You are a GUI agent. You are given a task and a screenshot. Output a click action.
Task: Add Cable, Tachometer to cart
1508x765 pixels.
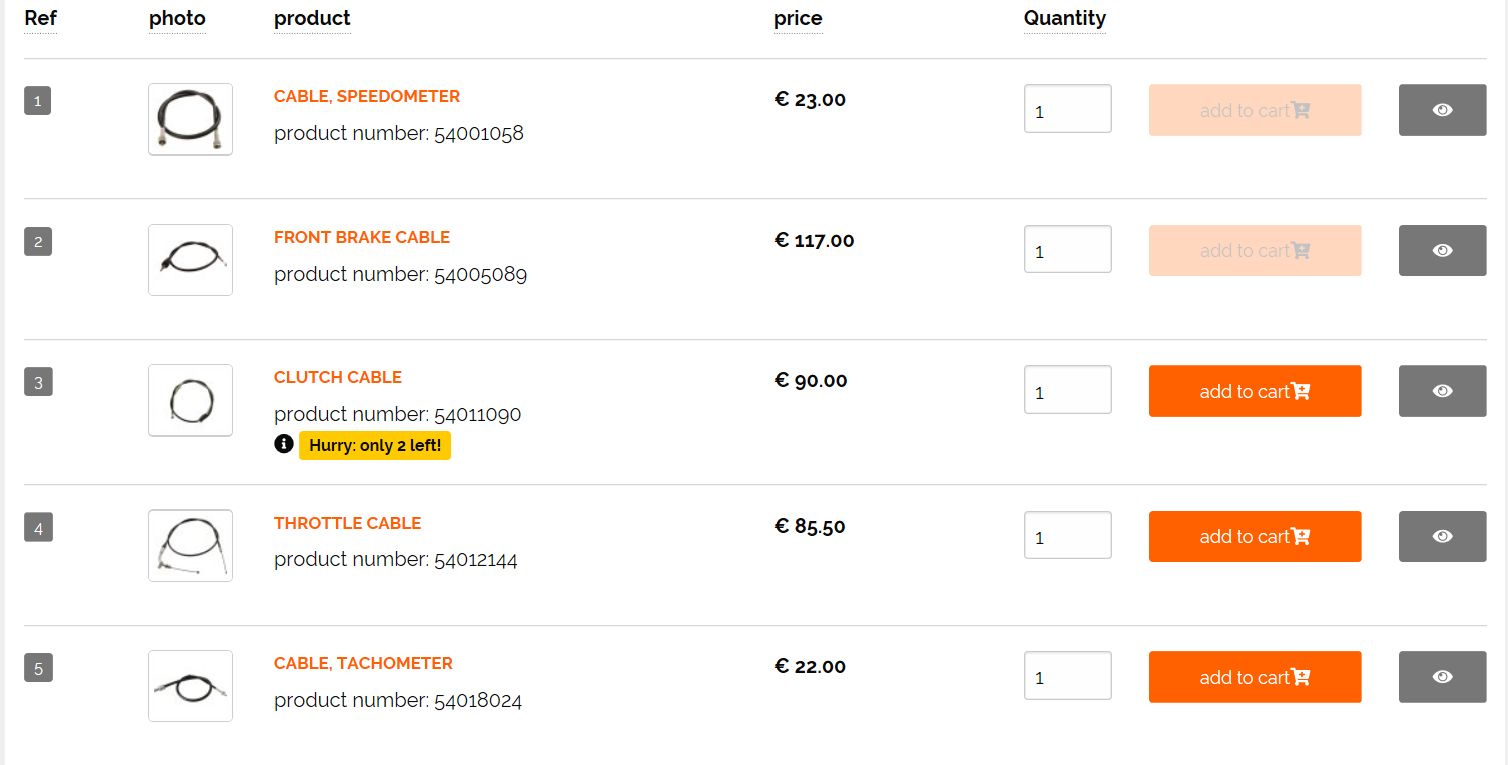(x=1254, y=677)
